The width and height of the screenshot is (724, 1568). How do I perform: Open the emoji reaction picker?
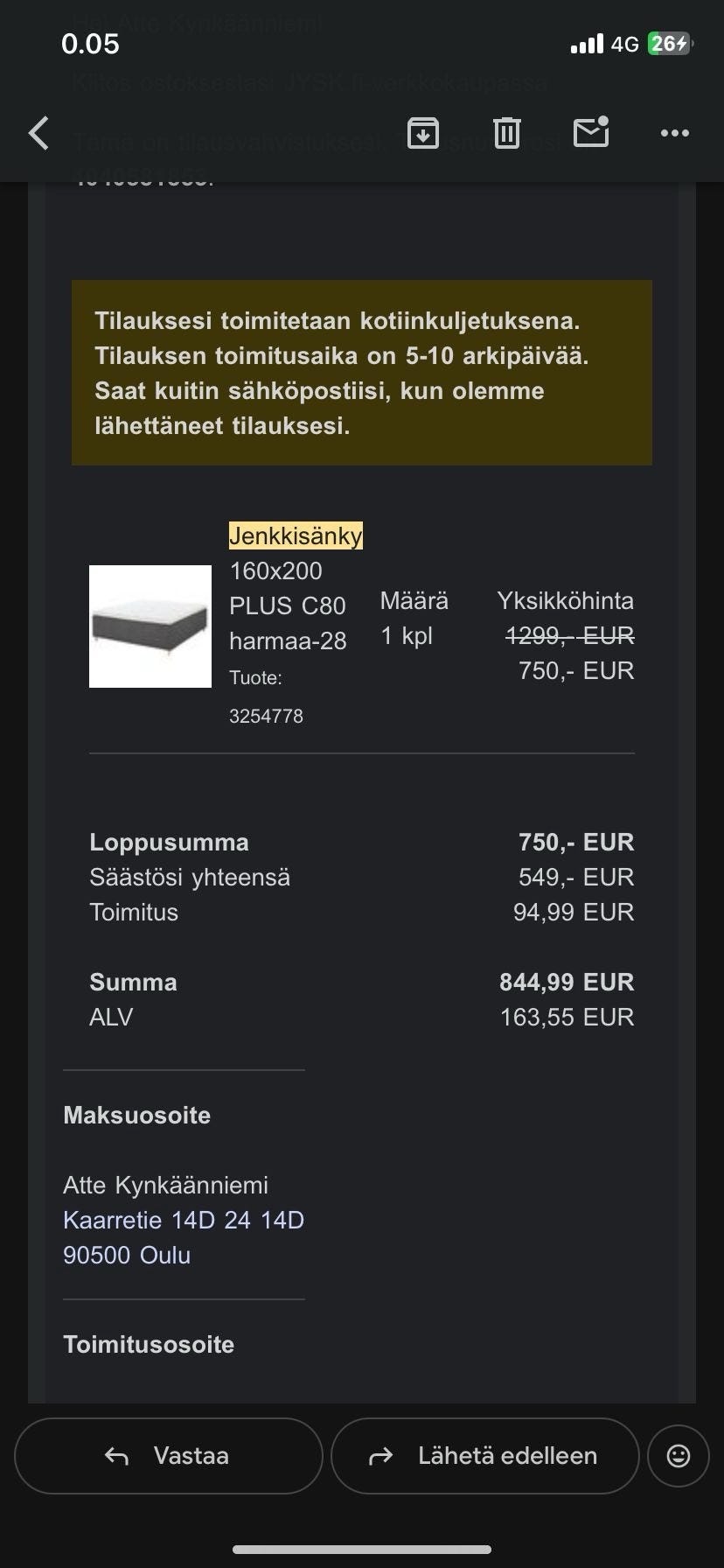point(679,1455)
